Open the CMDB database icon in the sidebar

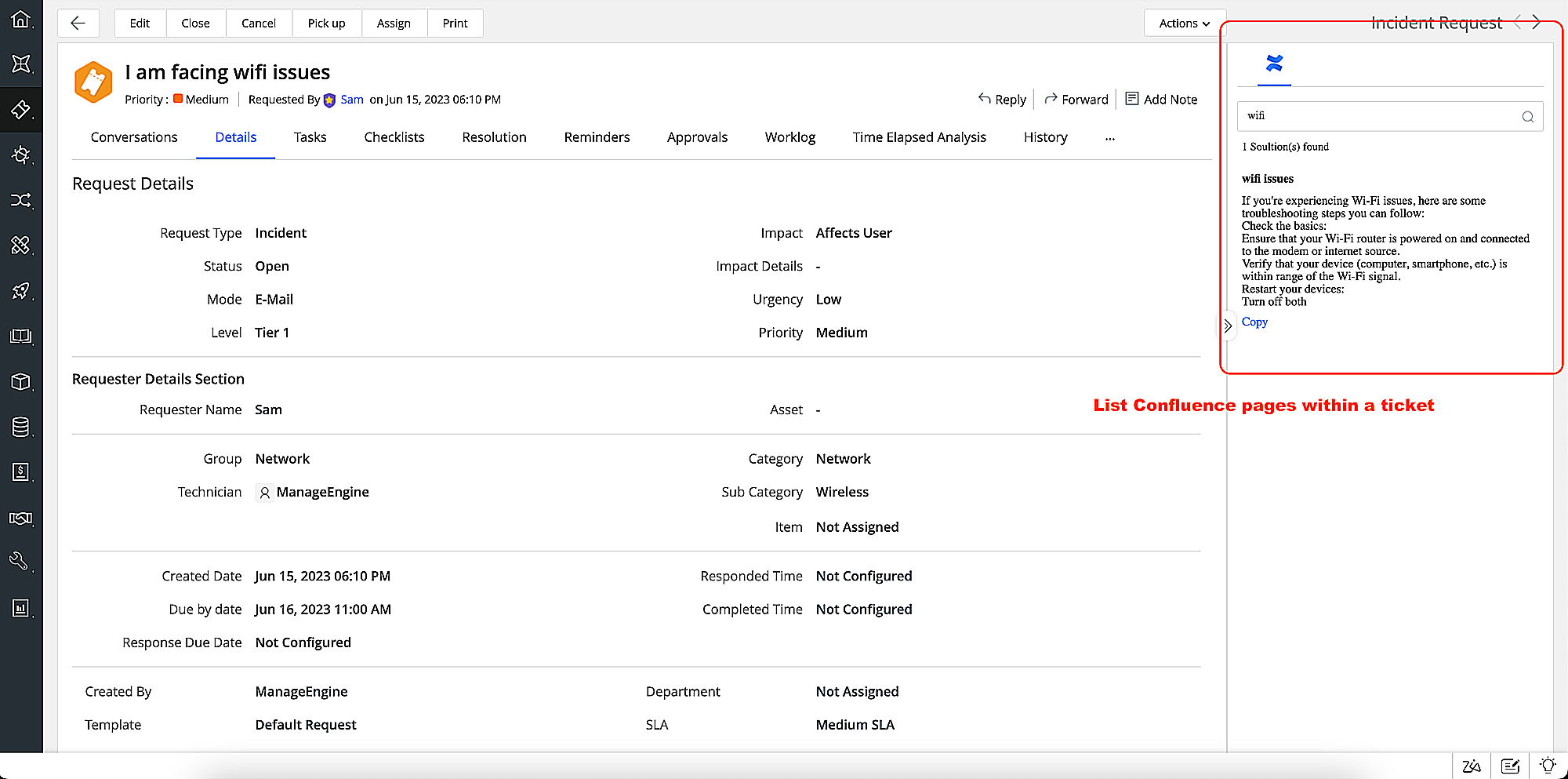(21, 427)
